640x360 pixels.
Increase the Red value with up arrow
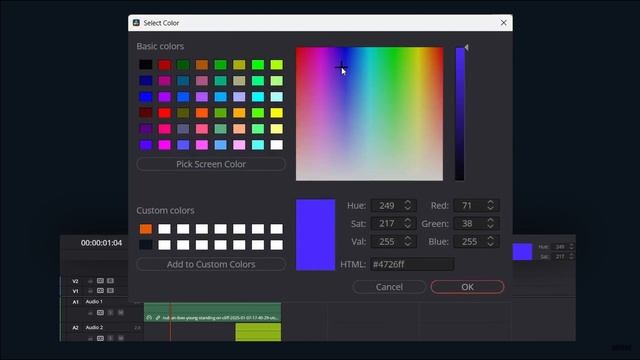click(x=491, y=202)
